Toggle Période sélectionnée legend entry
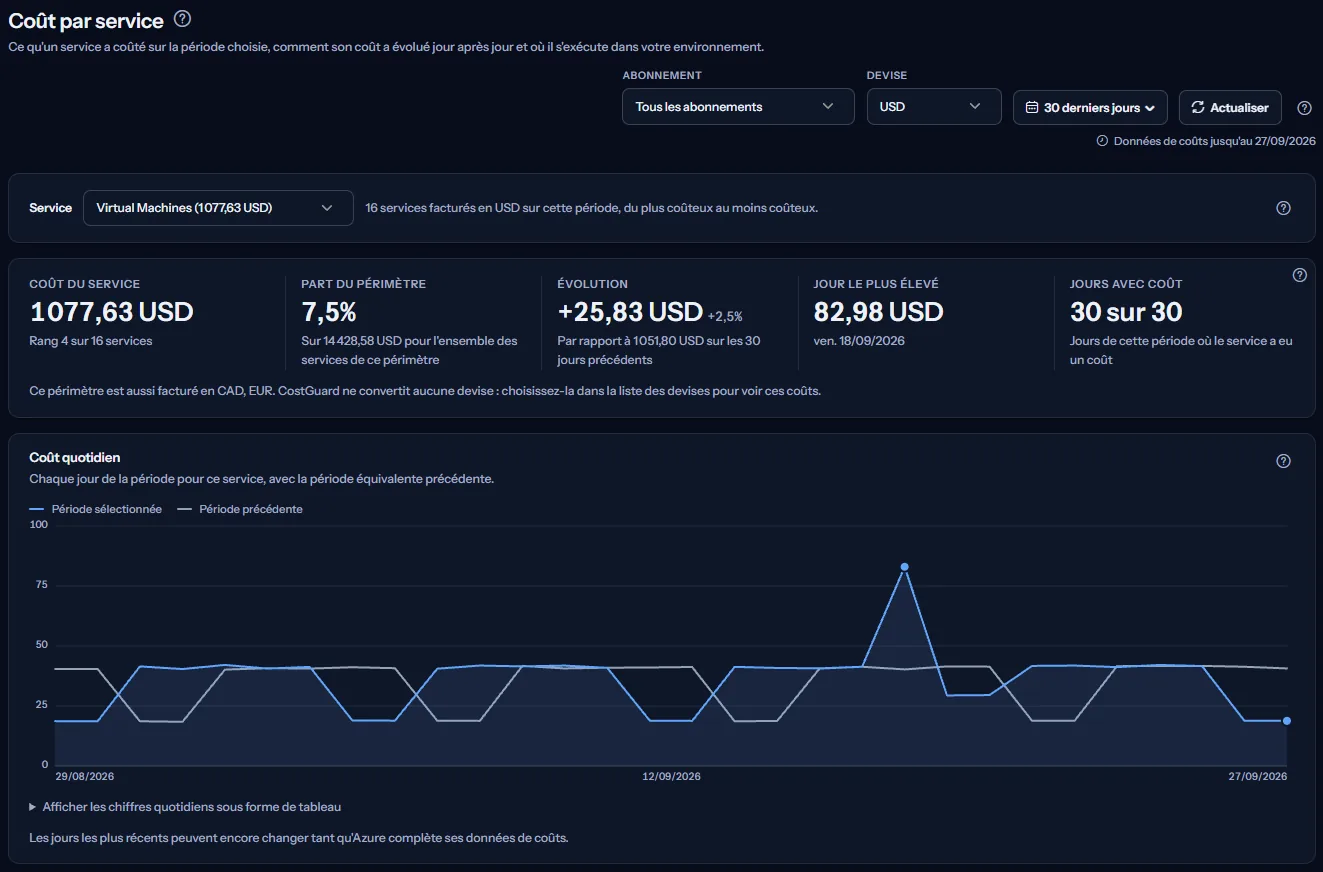Image resolution: width=1323 pixels, height=872 pixels. [96, 509]
